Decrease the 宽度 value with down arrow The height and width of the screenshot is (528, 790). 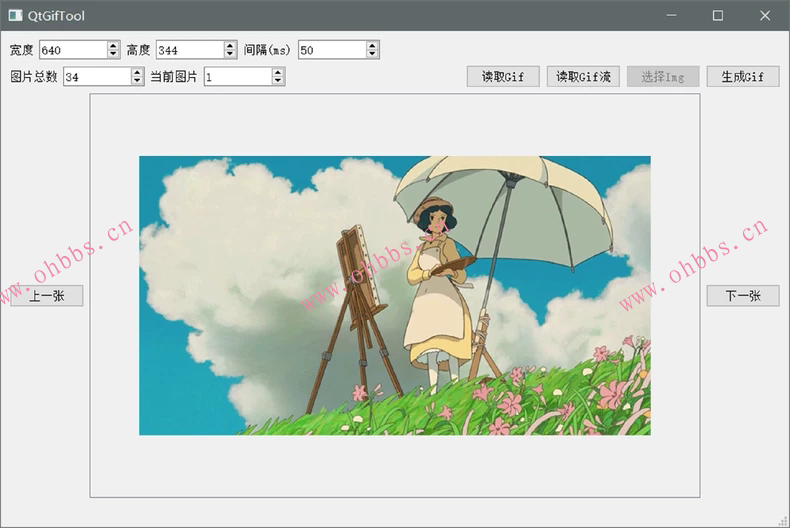coord(113,54)
